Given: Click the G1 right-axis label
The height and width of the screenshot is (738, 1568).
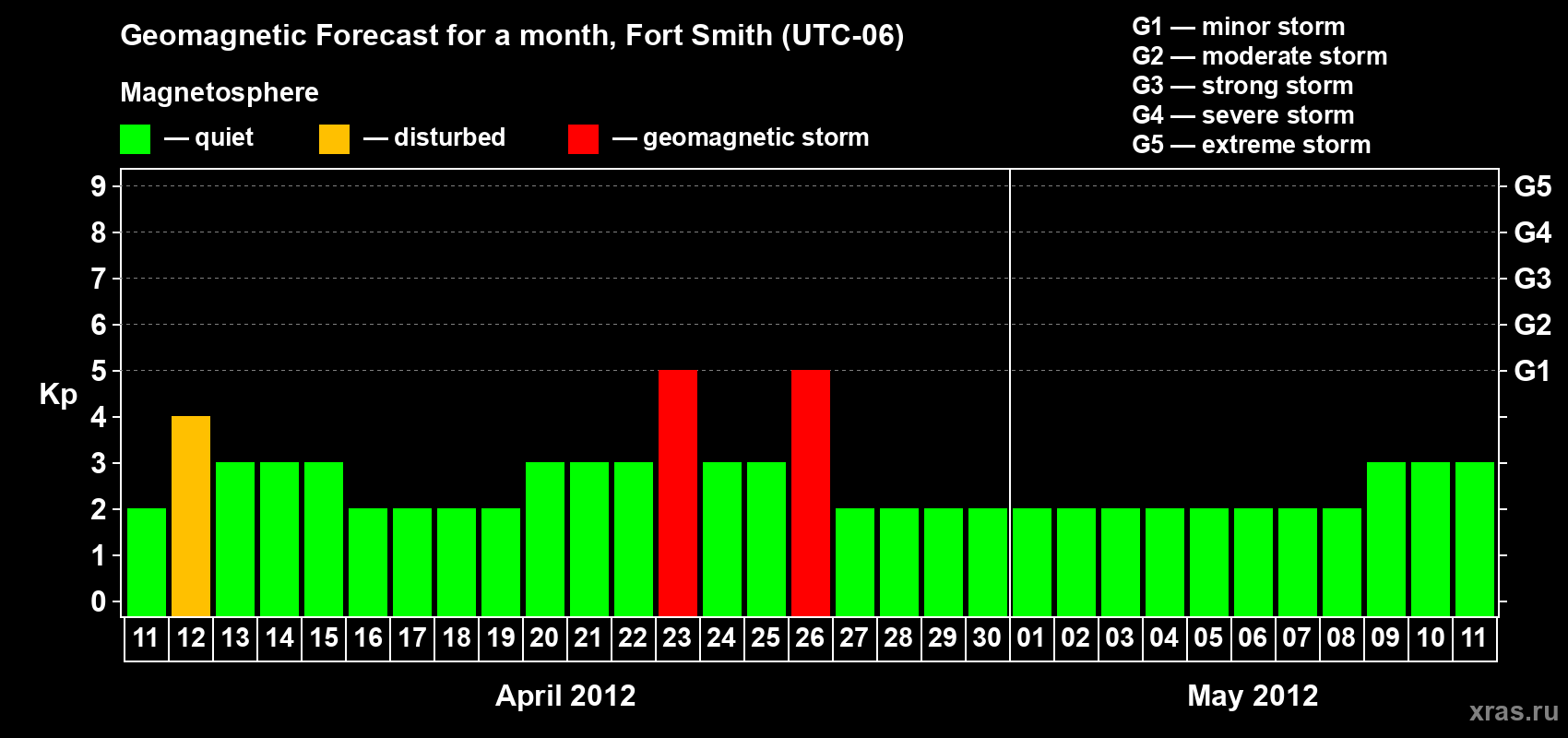Looking at the screenshot, I should pos(1532,371).
